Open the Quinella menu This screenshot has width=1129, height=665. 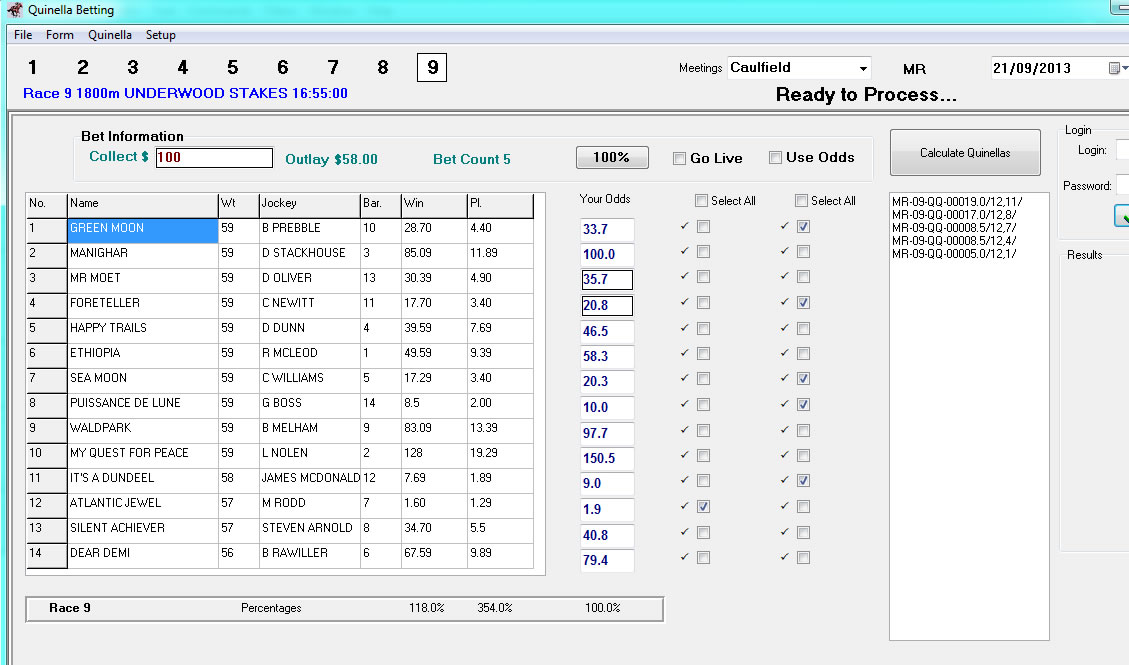point(110,35)
